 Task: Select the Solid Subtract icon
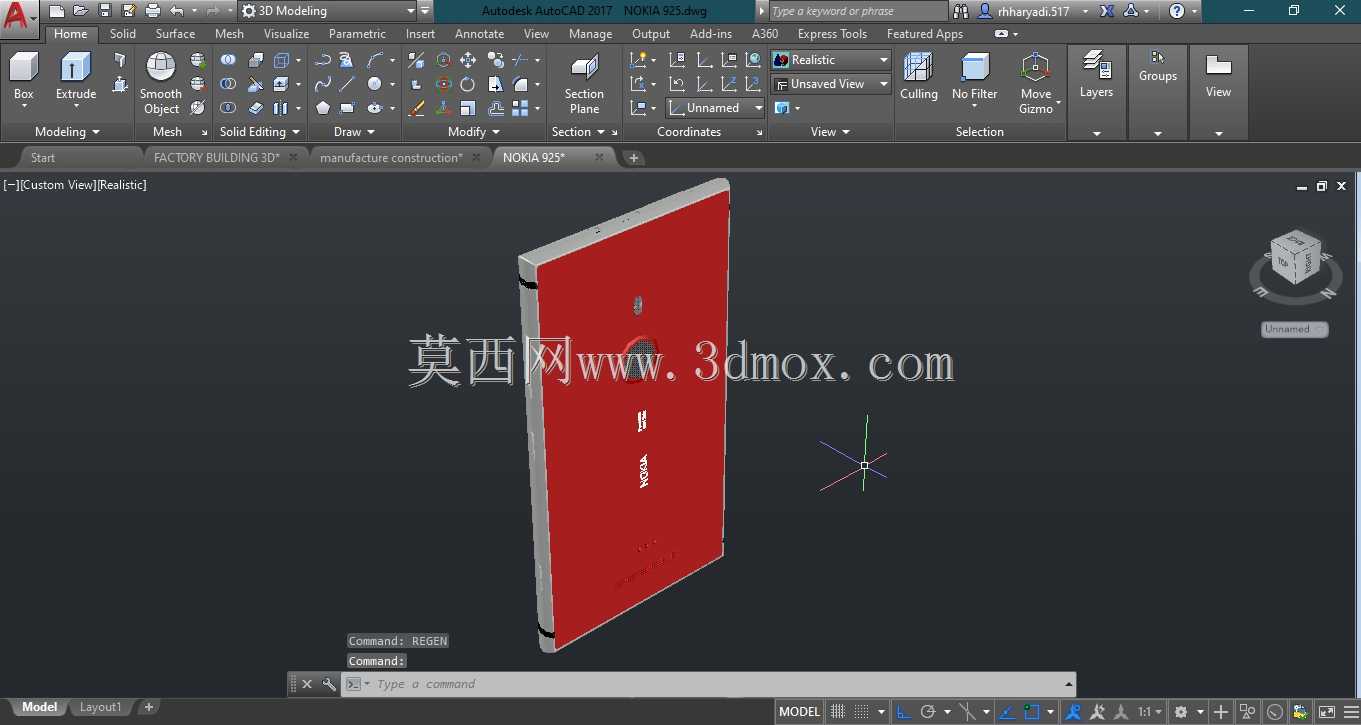click(x=228, y=84)
